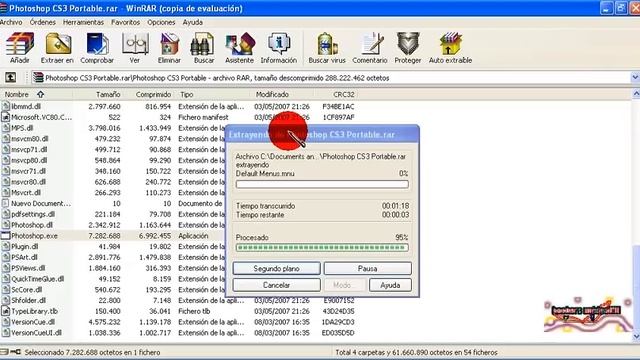Select the Shfolder.dll file
Viewport: 640px width, 360px height.
pyautogui.click(x=28, y=300)
